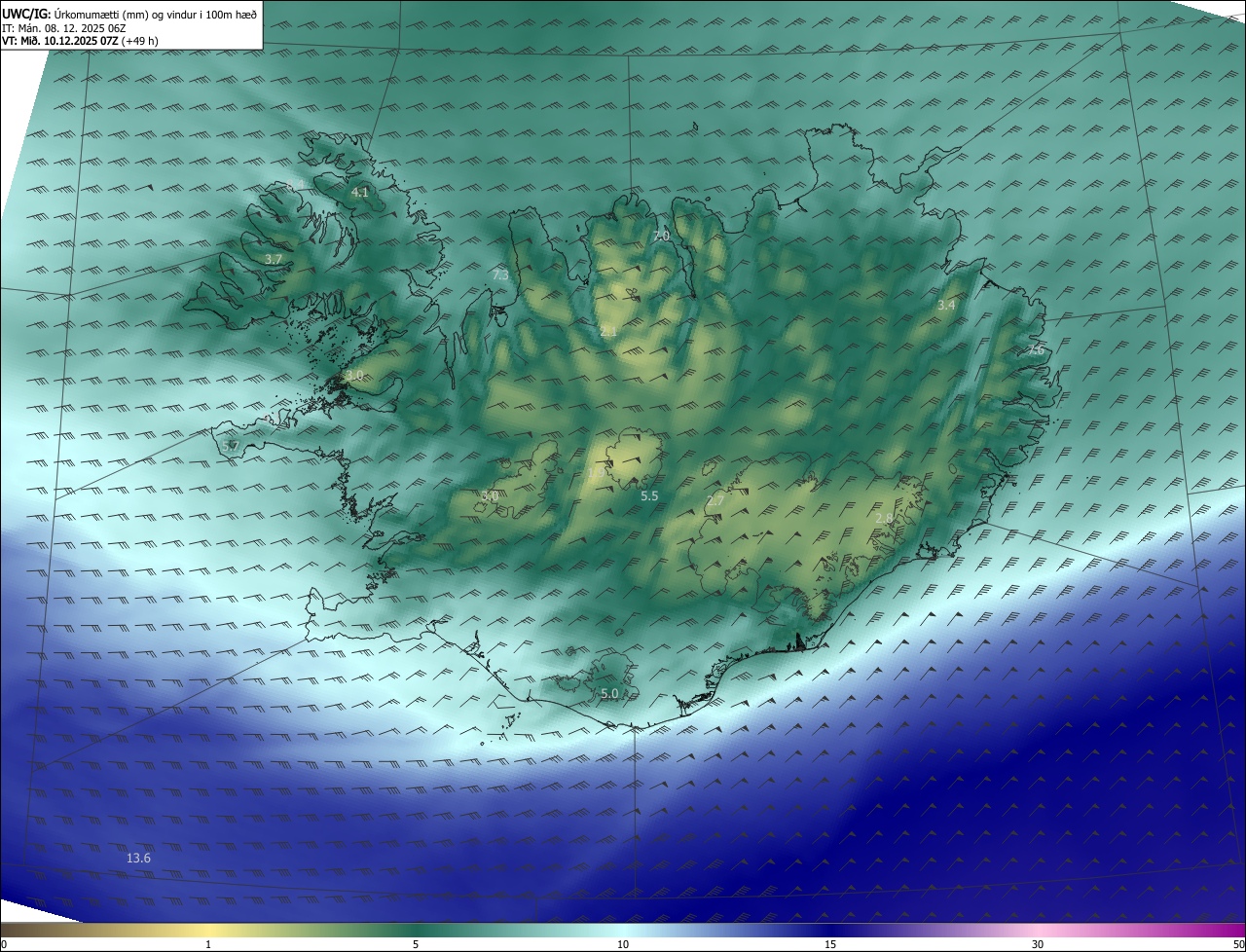The width and height of the screenshot is (1246, 952).
Task: Click the 2.8 value label on the glacier
Action: coord(884,519)
